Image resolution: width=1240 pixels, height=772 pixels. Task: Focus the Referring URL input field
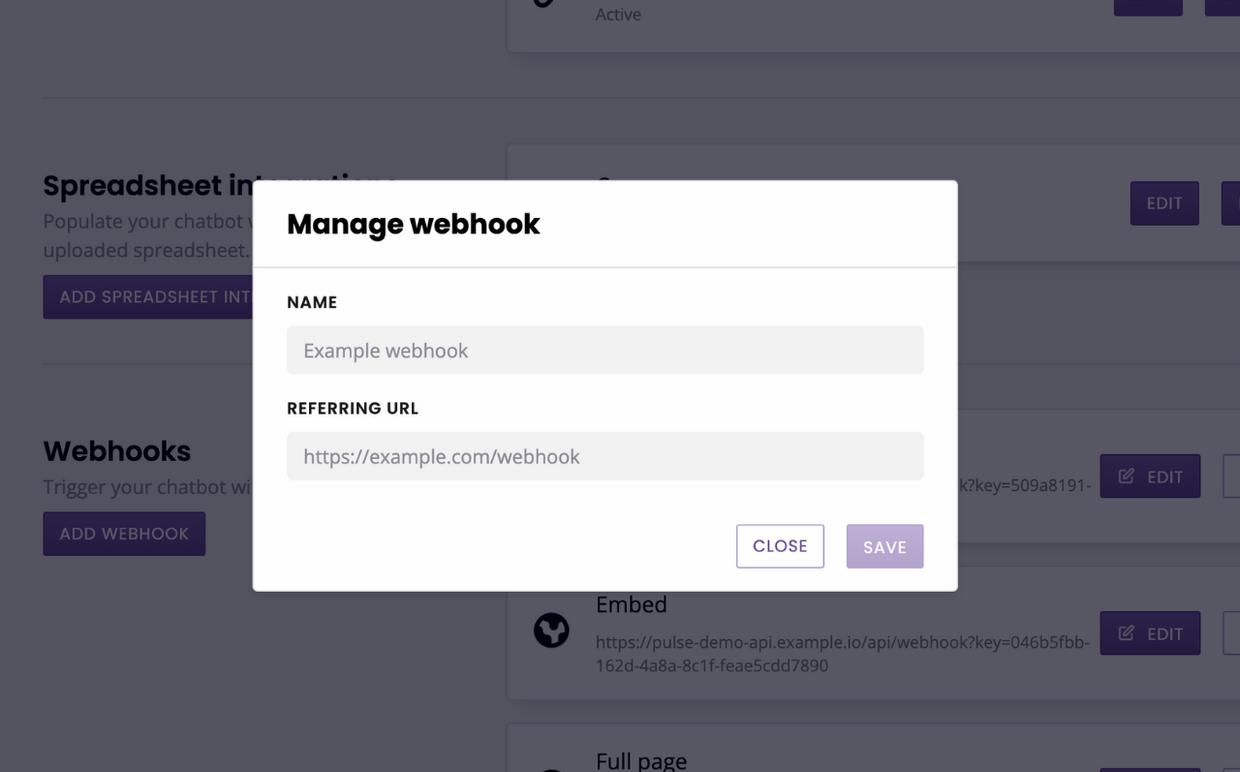(605, 456)
